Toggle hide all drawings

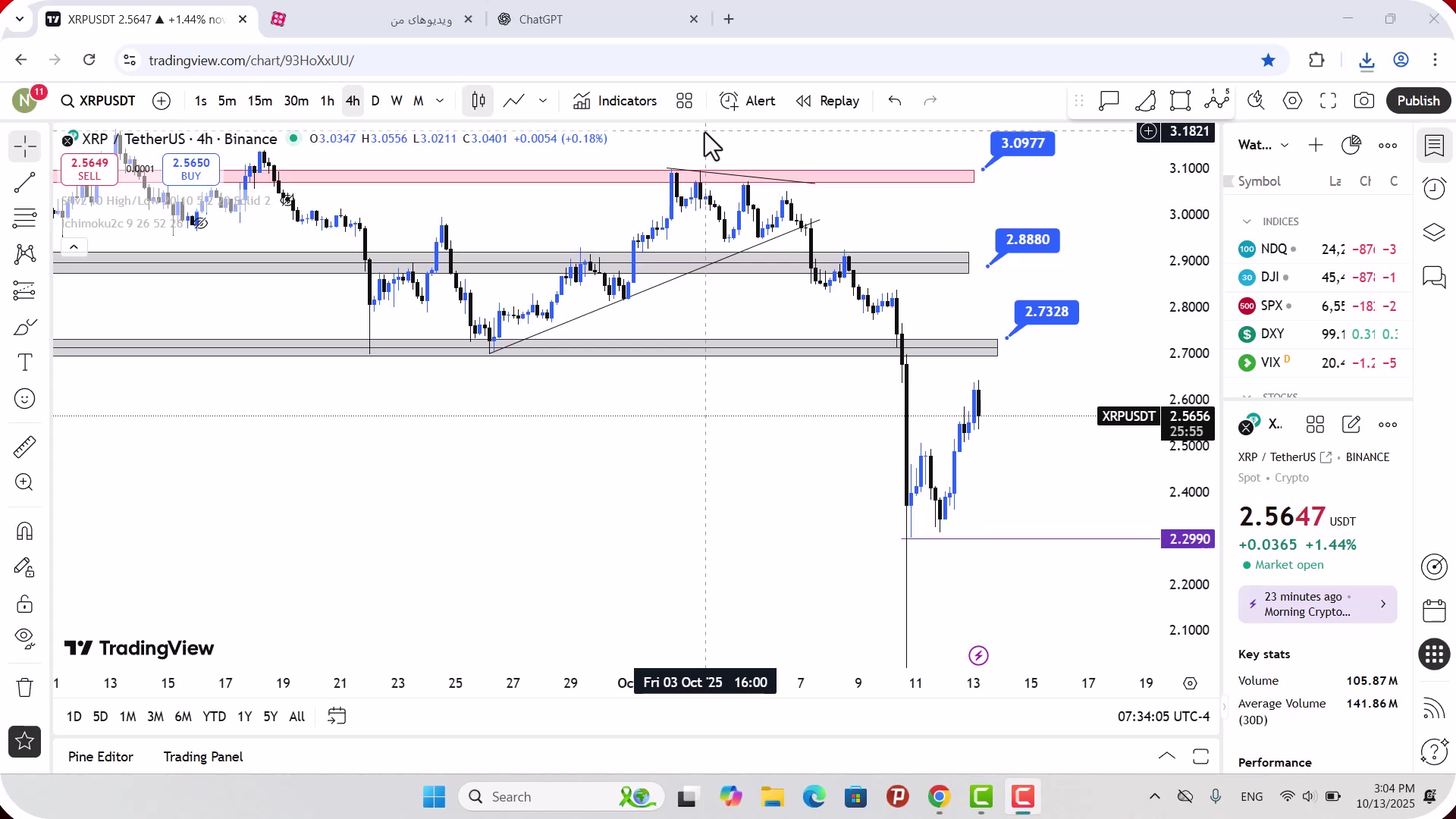tap(25, 639)
